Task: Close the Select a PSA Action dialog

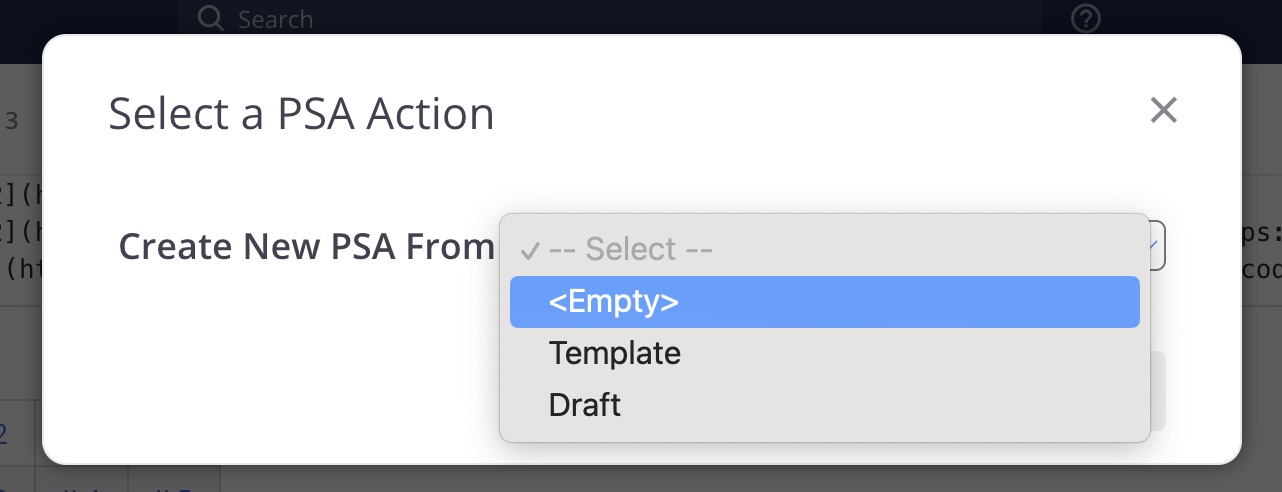Action: pyautogui.click(x=1163, y=110)
